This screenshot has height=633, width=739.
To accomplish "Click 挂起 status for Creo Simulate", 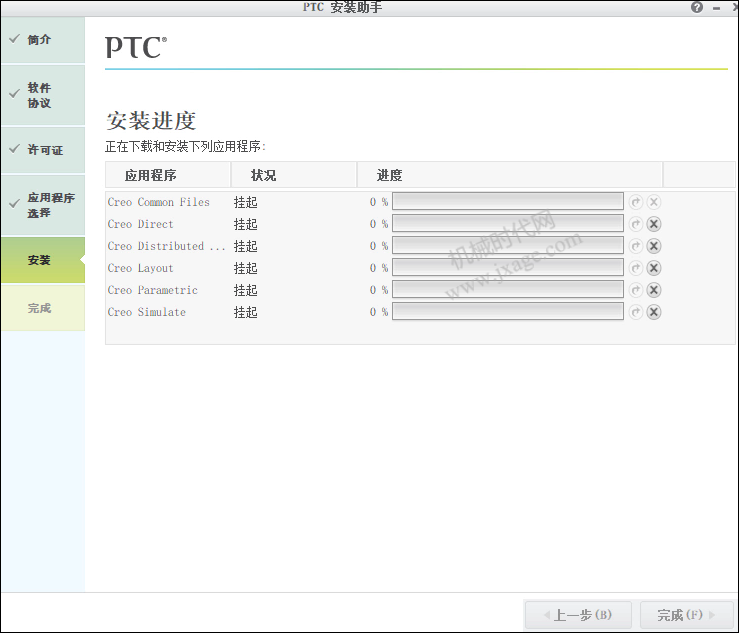I will [246, 312].
